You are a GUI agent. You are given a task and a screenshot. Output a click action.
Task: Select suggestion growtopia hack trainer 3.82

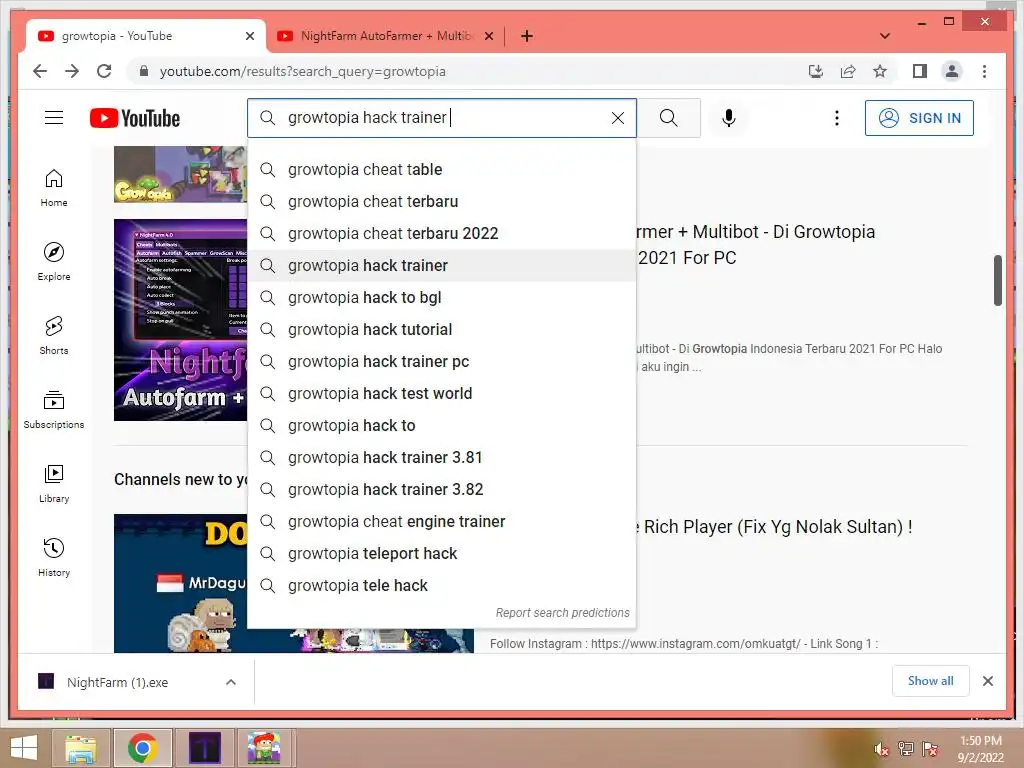click(x=441, y=490)
